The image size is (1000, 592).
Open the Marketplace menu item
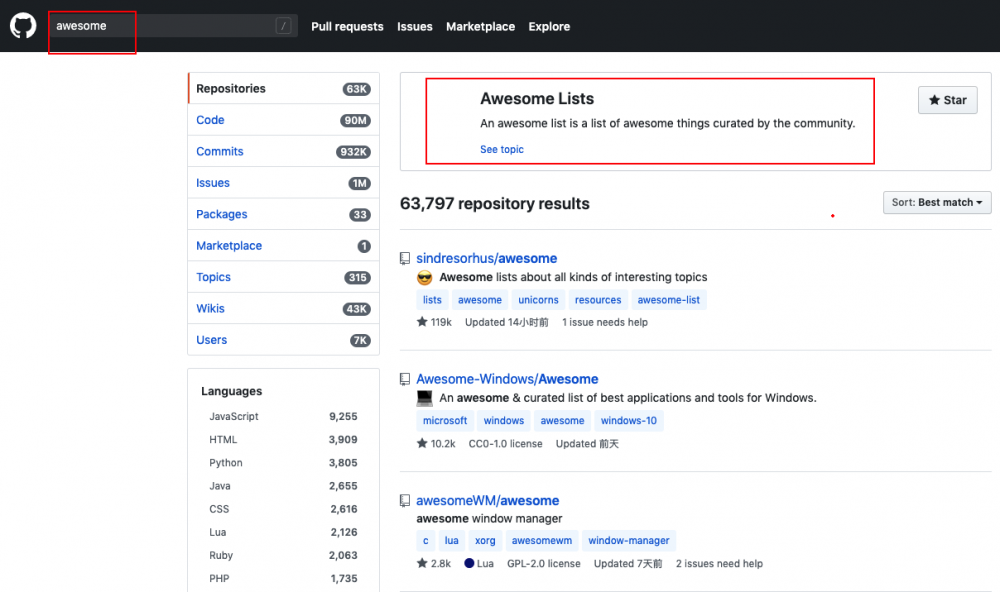point(480,26)
